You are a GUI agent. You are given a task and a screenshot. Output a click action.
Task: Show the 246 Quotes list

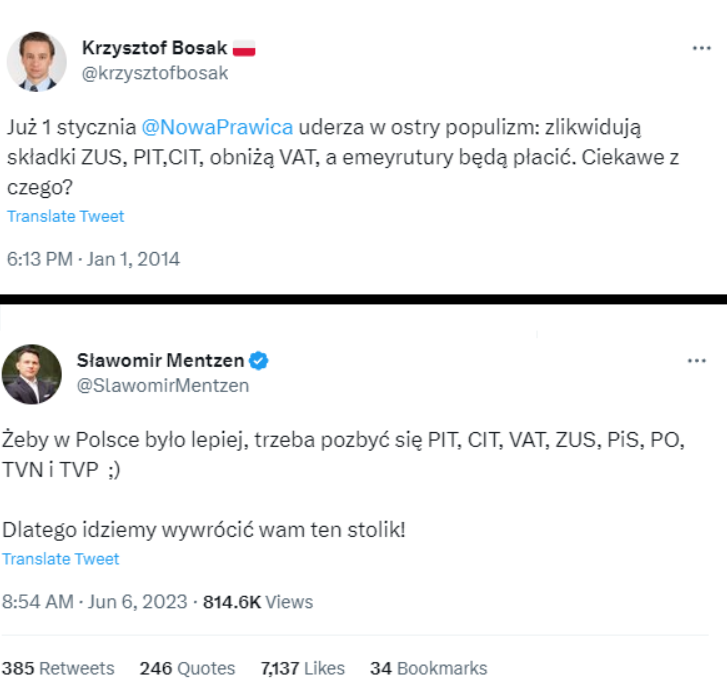187,668
